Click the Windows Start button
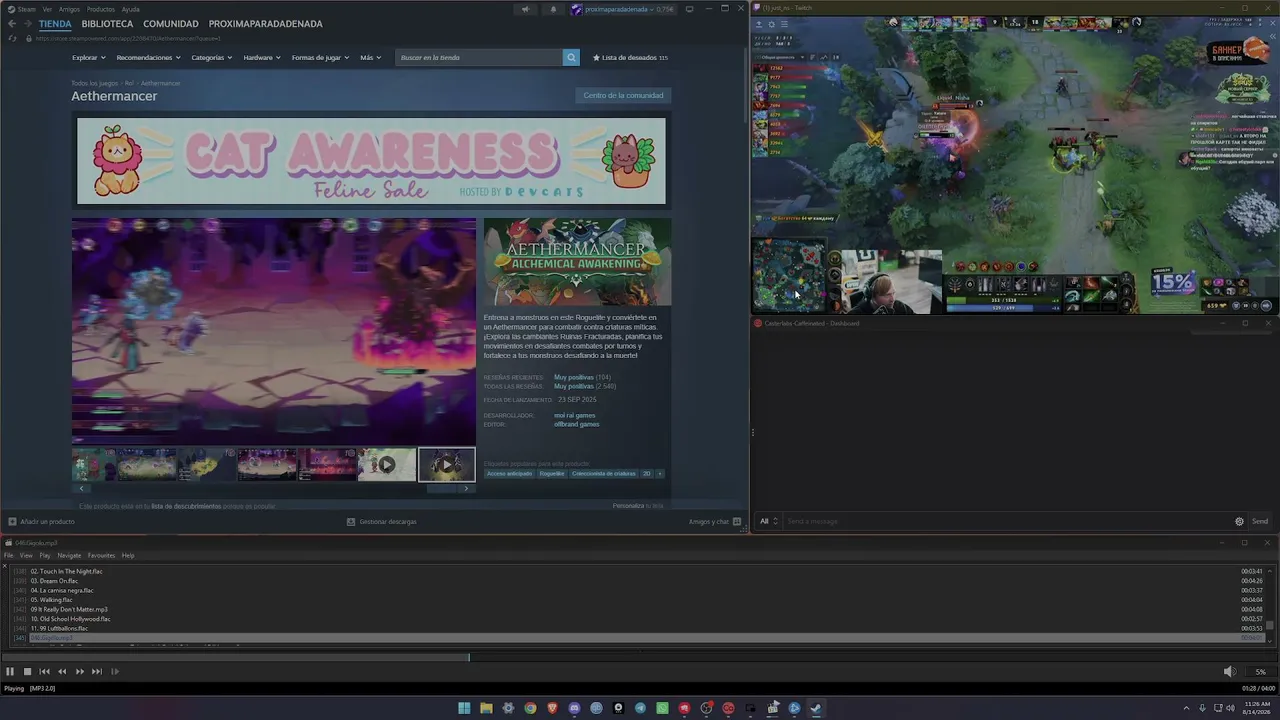This screenshot has width=1280, height=720. click(x=464, y=708)
